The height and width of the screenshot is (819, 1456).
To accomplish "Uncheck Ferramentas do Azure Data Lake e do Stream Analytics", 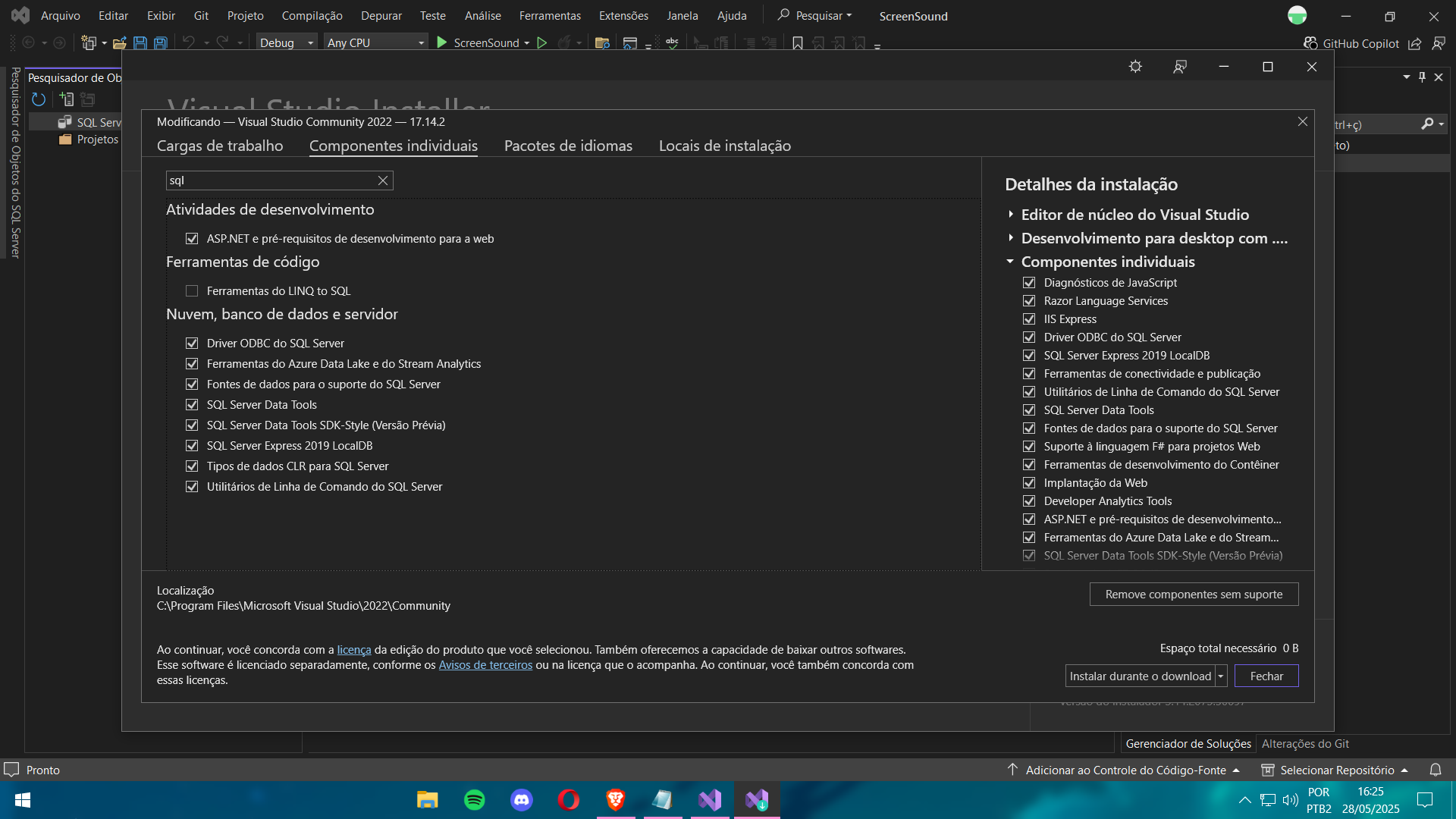I will (192, 364).
